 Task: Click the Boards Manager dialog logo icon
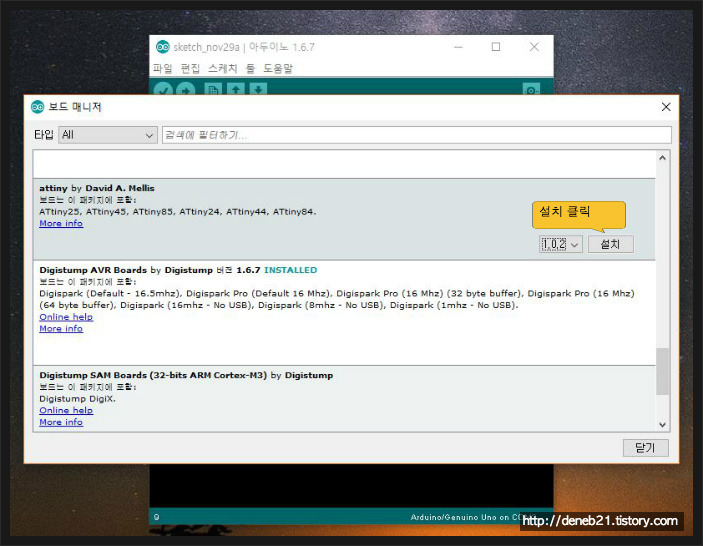coord(37,107)
